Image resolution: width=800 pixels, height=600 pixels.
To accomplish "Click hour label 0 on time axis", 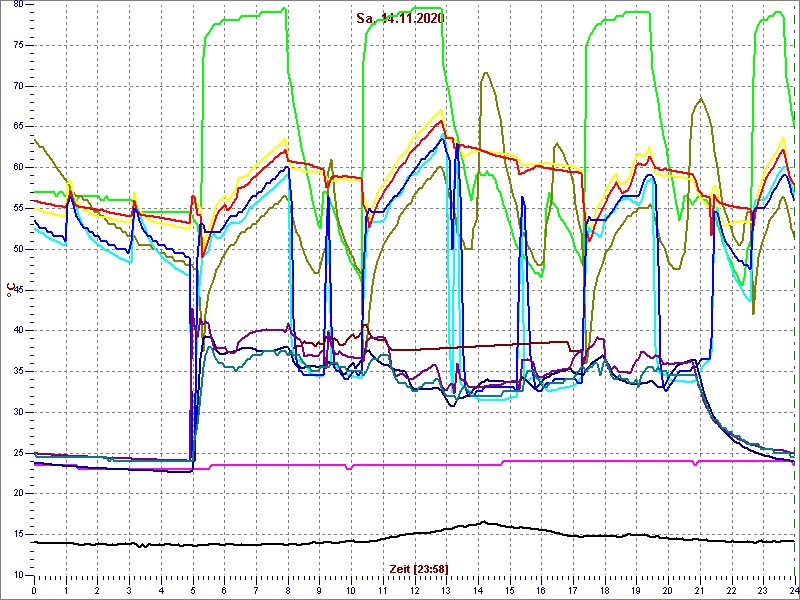I will (34, 590).
